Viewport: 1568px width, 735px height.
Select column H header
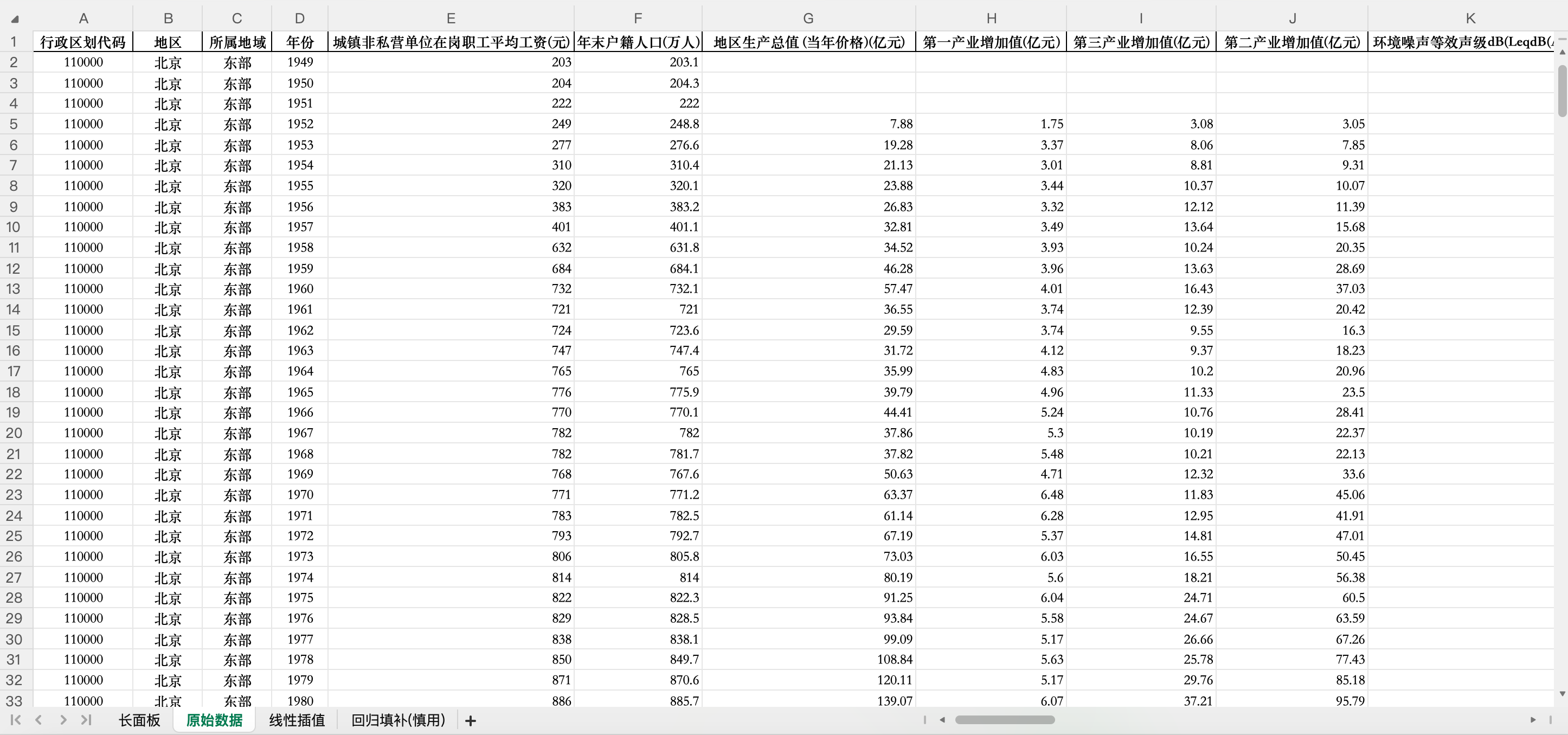991,18
